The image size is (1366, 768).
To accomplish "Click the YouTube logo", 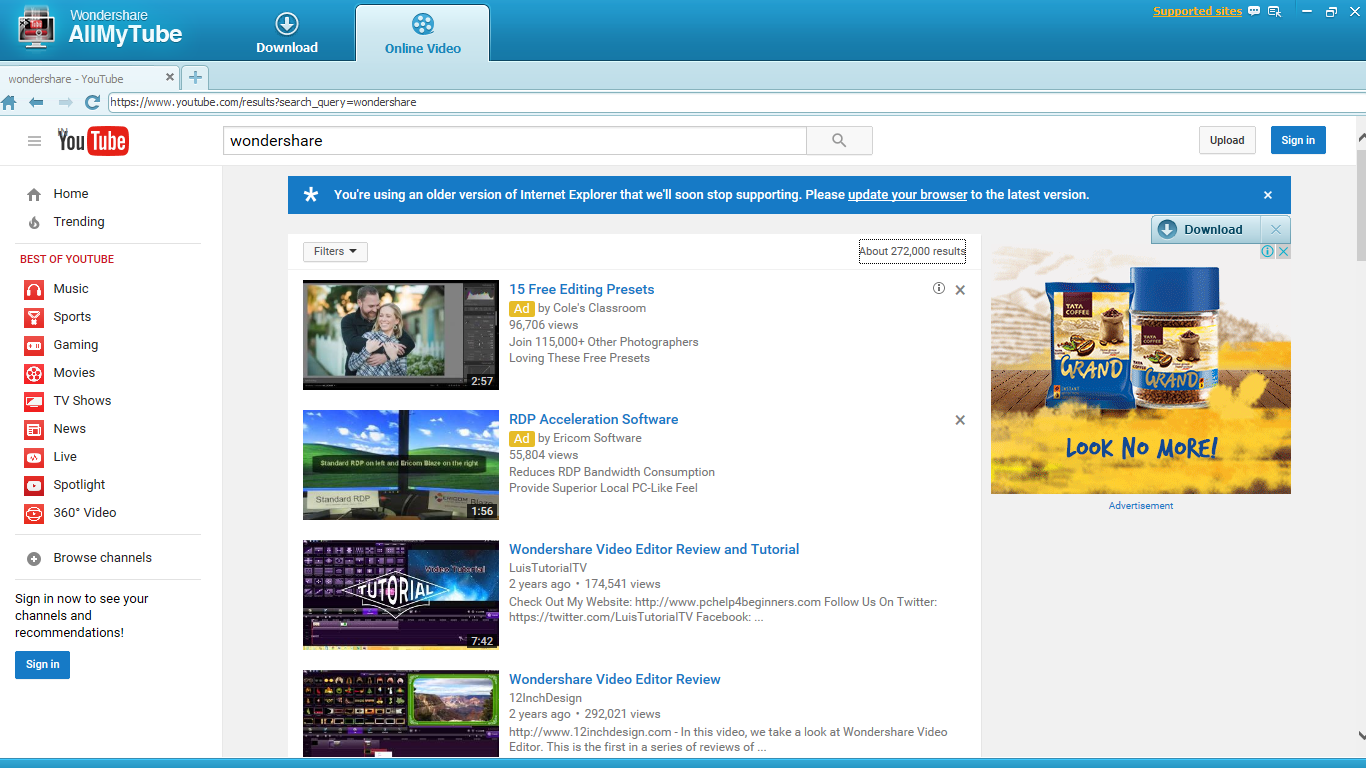I will pyautogui.click(x=93, y=141).
